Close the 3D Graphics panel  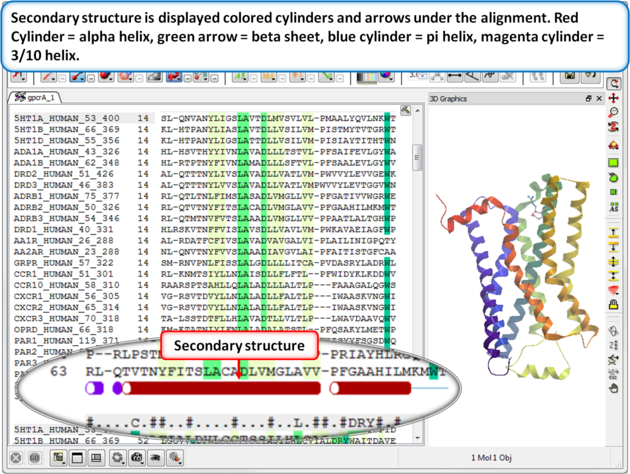598,98
